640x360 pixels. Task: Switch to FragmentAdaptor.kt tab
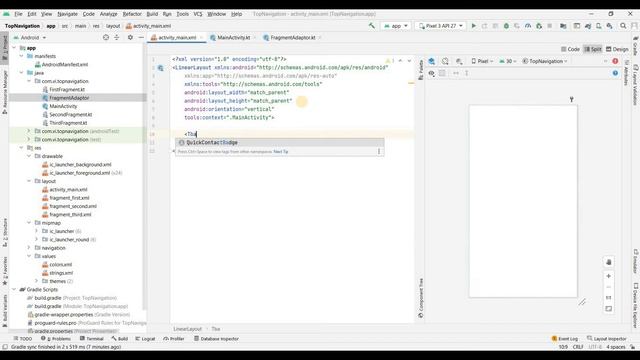(293, 38)
